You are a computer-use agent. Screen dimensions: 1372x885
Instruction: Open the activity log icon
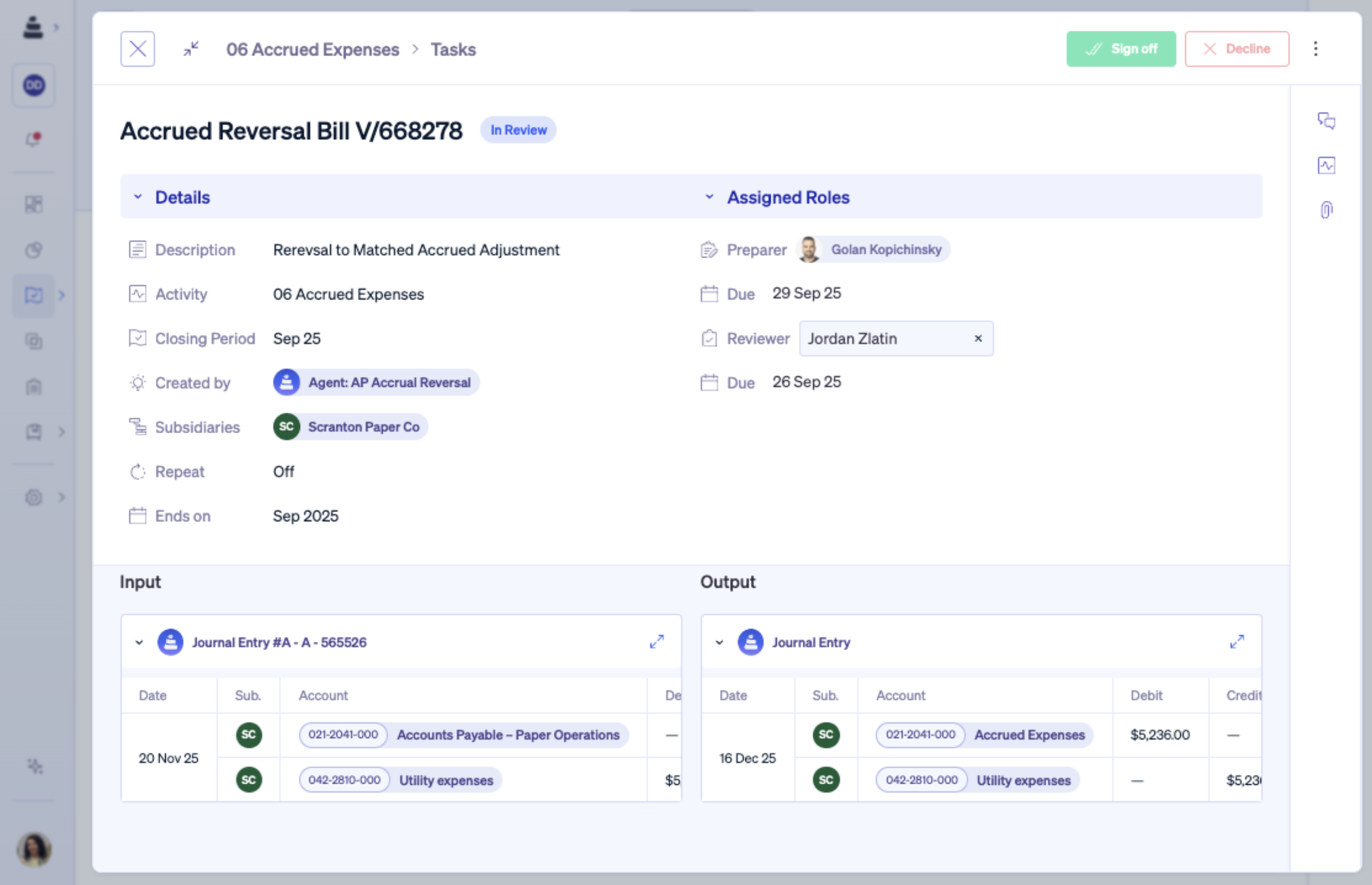(1327, 166)
